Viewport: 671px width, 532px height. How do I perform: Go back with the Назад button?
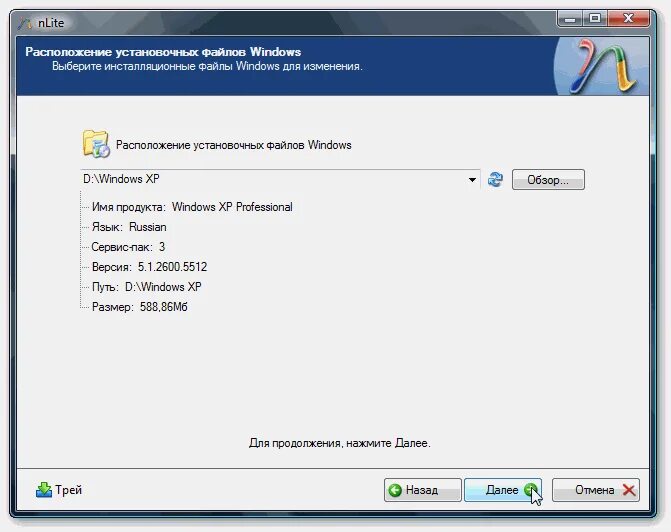[x=422, y=490]
